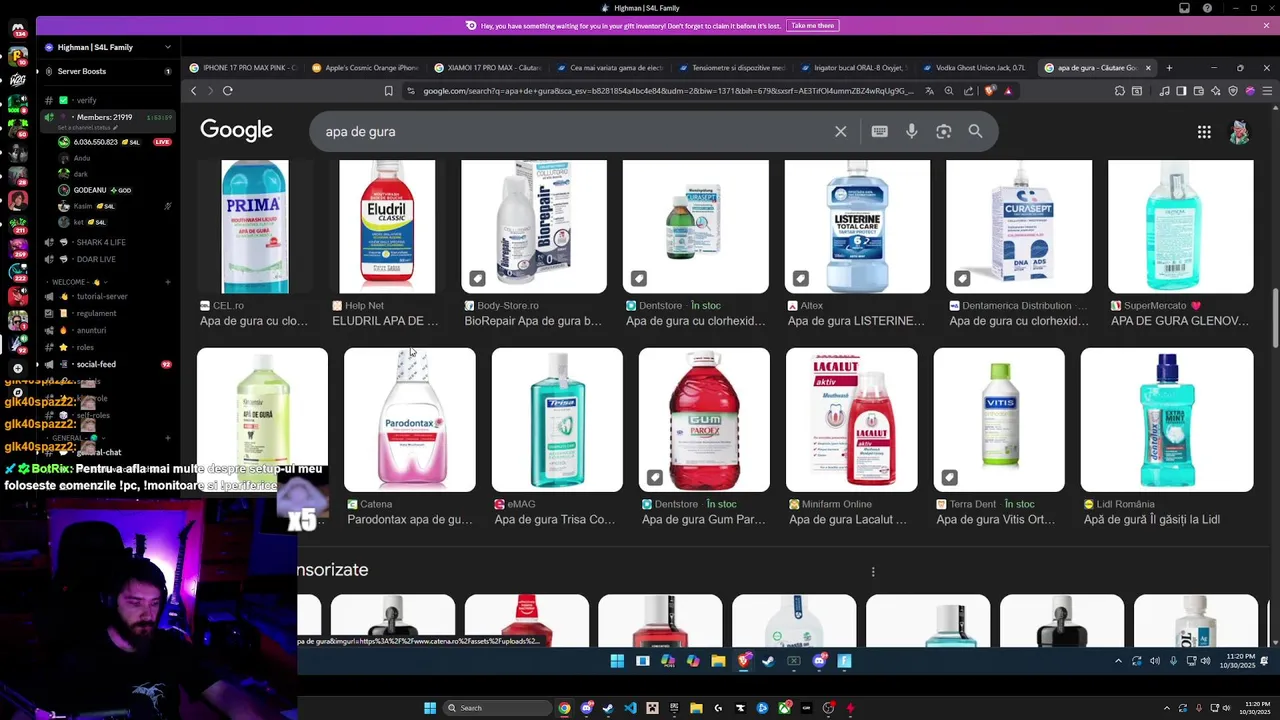Open the verify channel in Discord

pyautogui.click(x=86, y=100)
